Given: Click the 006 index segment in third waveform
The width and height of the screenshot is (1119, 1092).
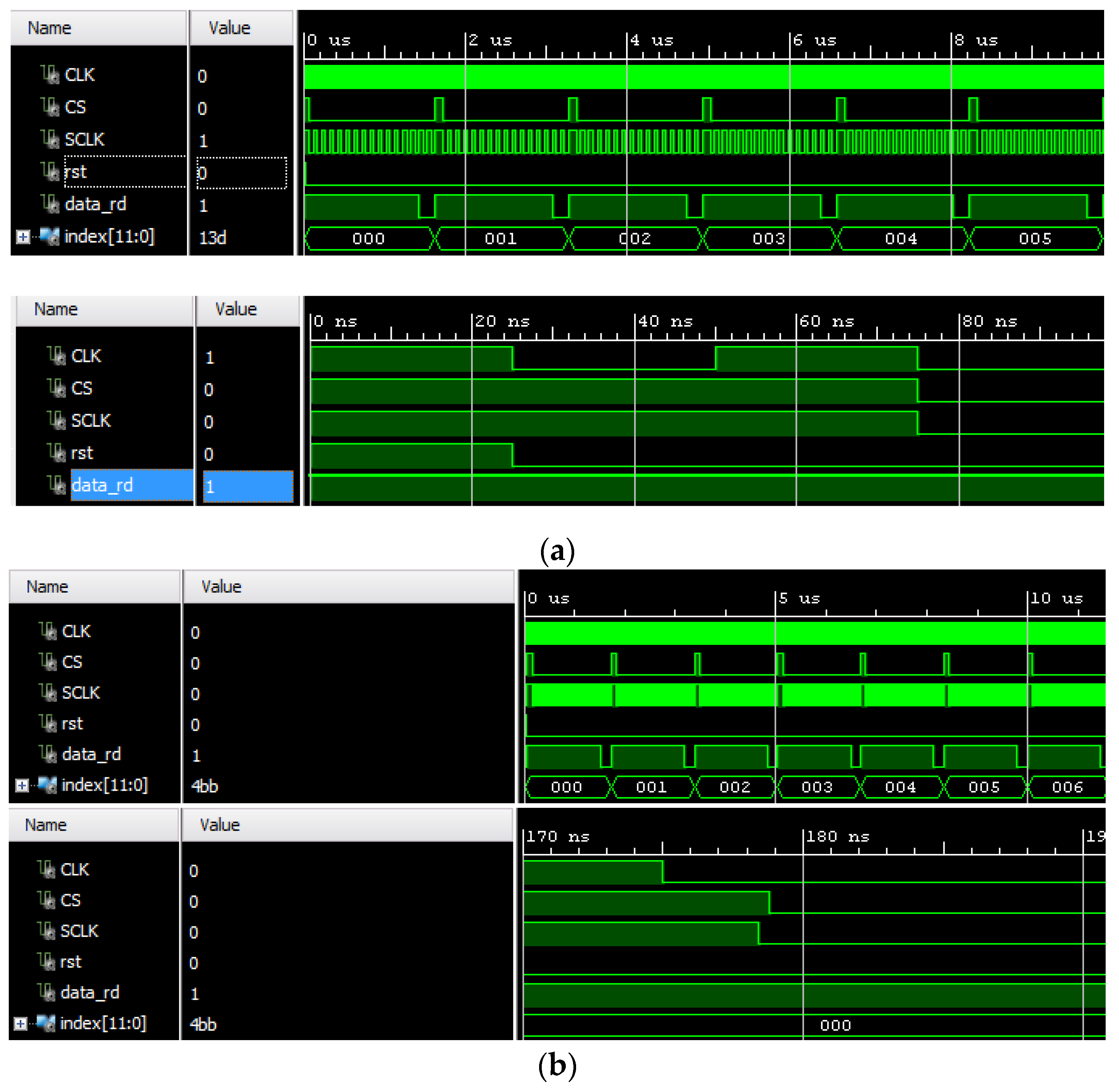Looking at the screenshot, I should (x=1067, y=787).
